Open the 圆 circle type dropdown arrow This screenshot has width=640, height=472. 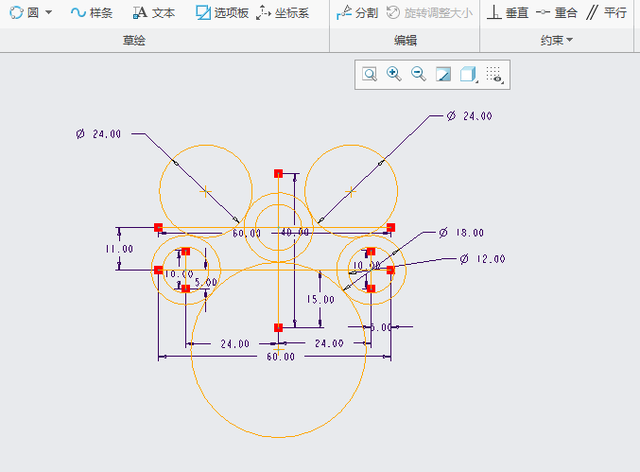pos(49,13)
